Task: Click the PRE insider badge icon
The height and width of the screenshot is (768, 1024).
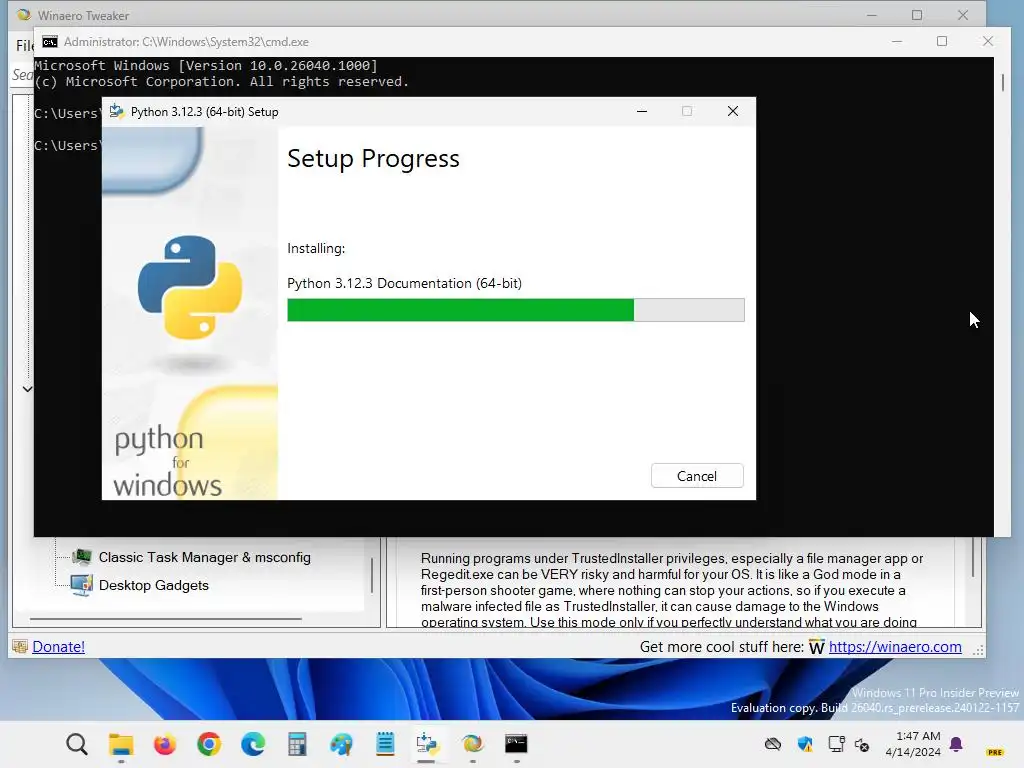Action: [995, 752]
